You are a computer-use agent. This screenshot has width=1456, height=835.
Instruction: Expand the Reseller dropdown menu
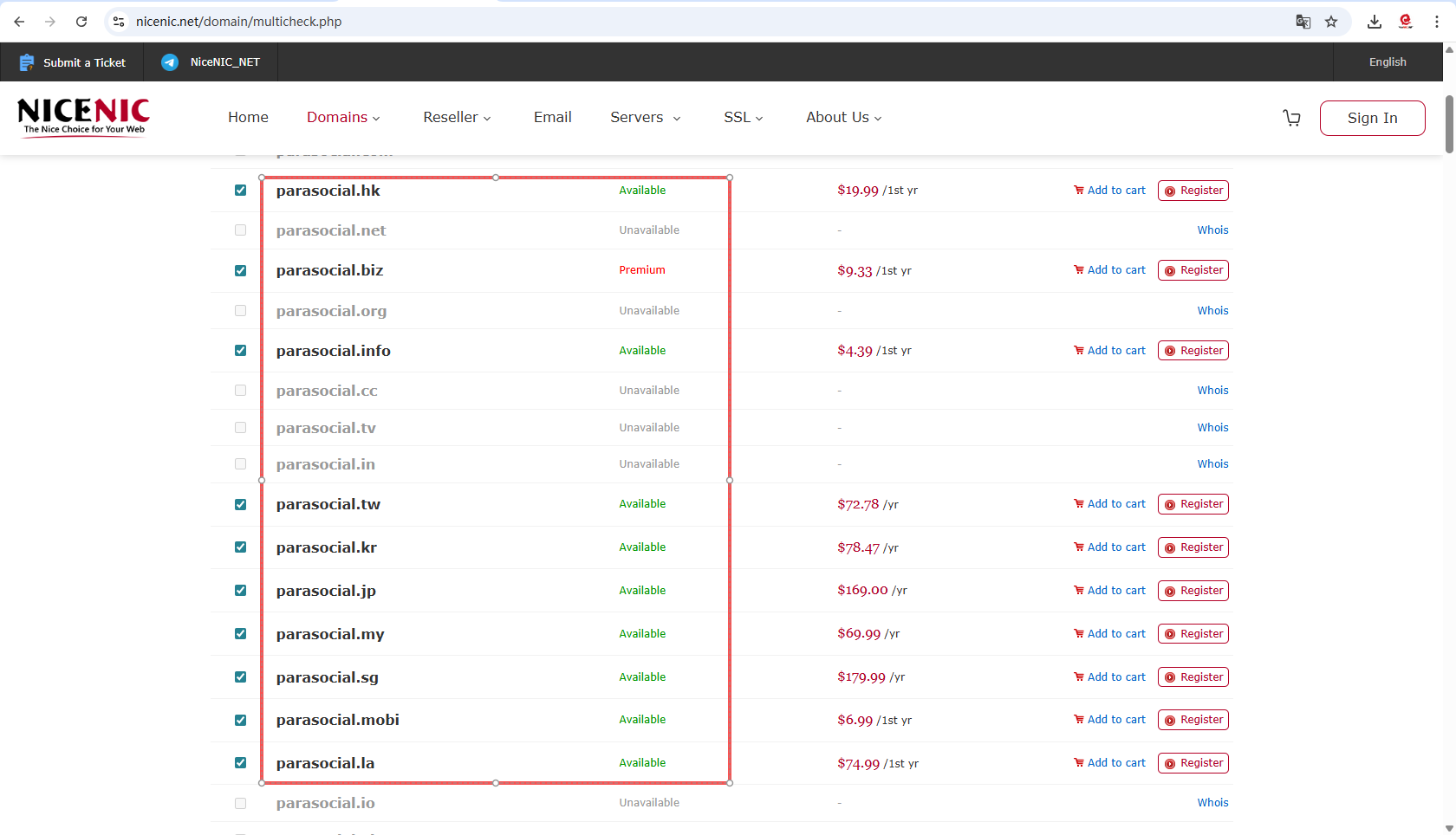(x=457, y=118)
